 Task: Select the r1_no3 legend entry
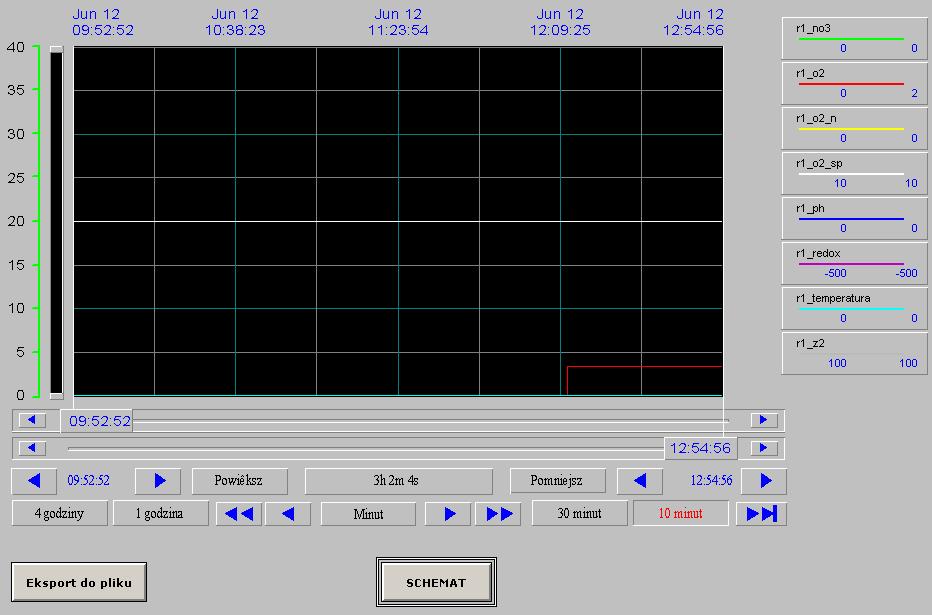(x=855, y=38)
